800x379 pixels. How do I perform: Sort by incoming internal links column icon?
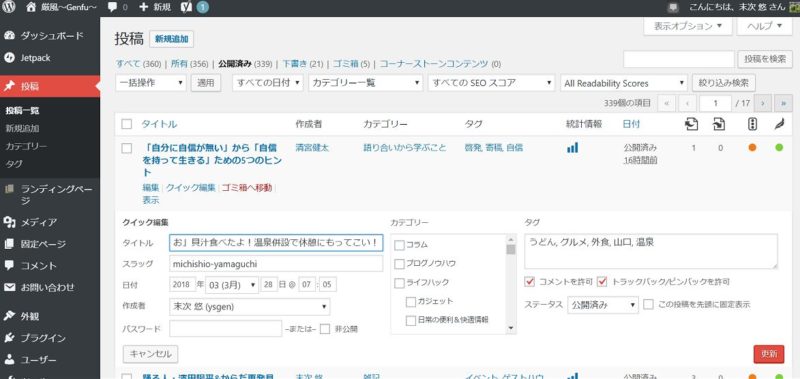tap(719, 124)
